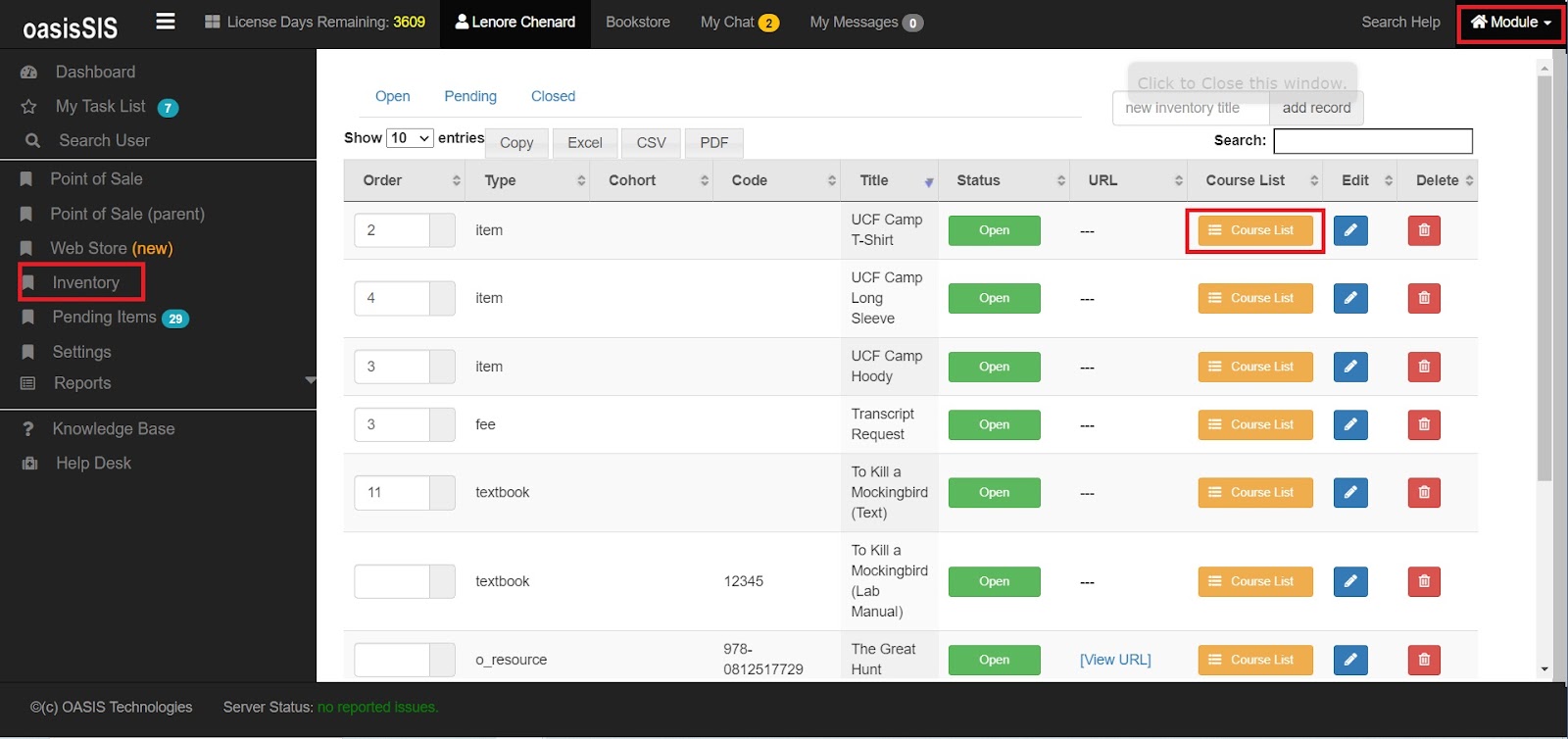Export the table as PDF
This screenshot has height=739, width=1568.
pos(713,143)
